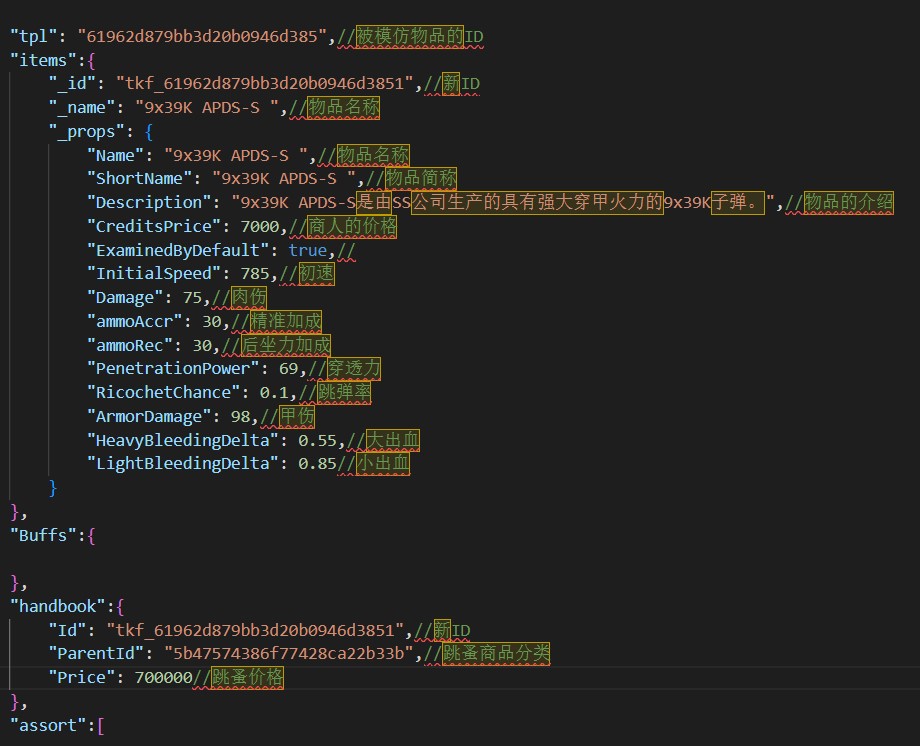920x746 pixels.
Task: Click the "items" key
Action: click(43, 60)
